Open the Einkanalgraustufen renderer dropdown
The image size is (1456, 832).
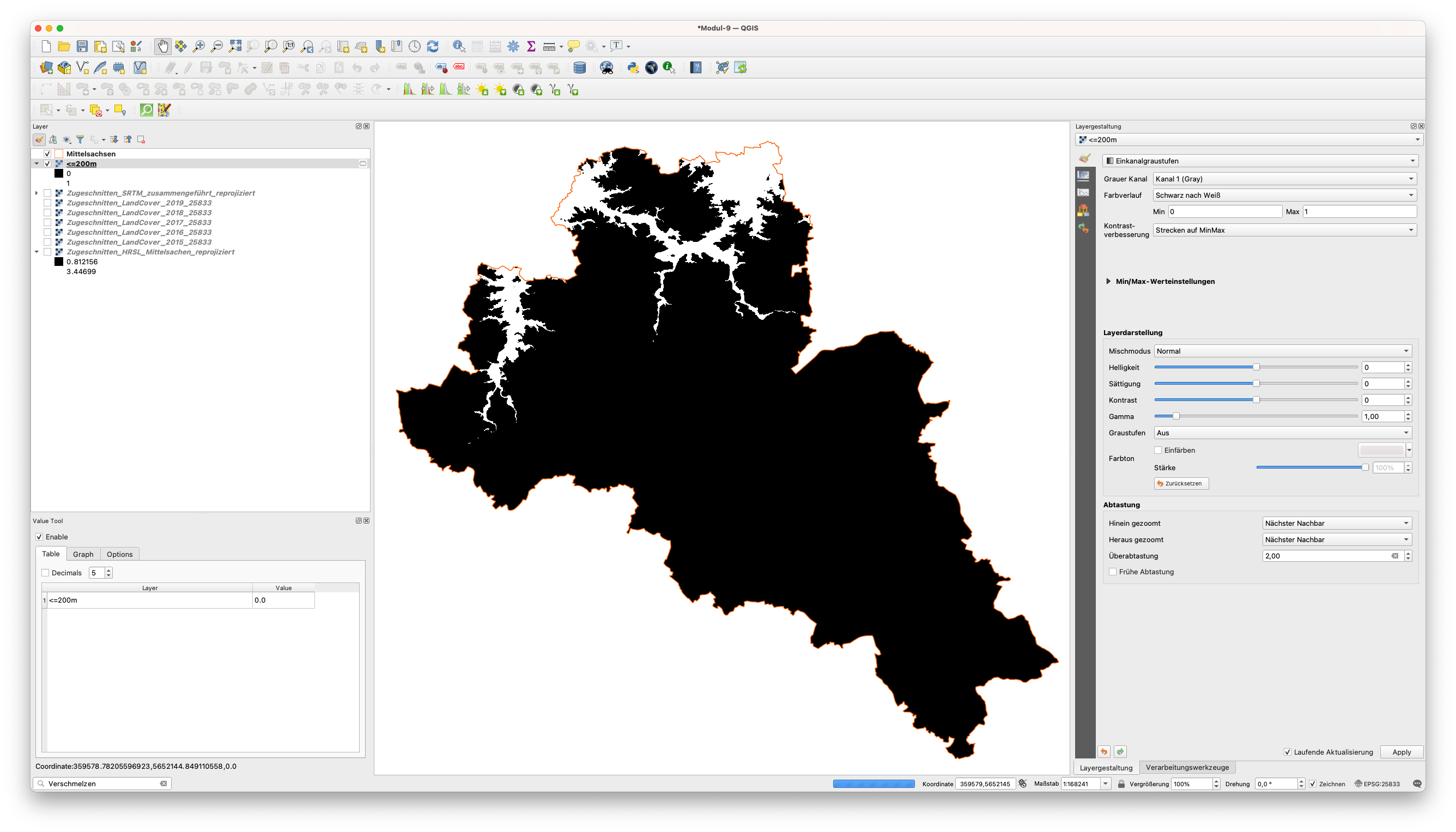1260,161
